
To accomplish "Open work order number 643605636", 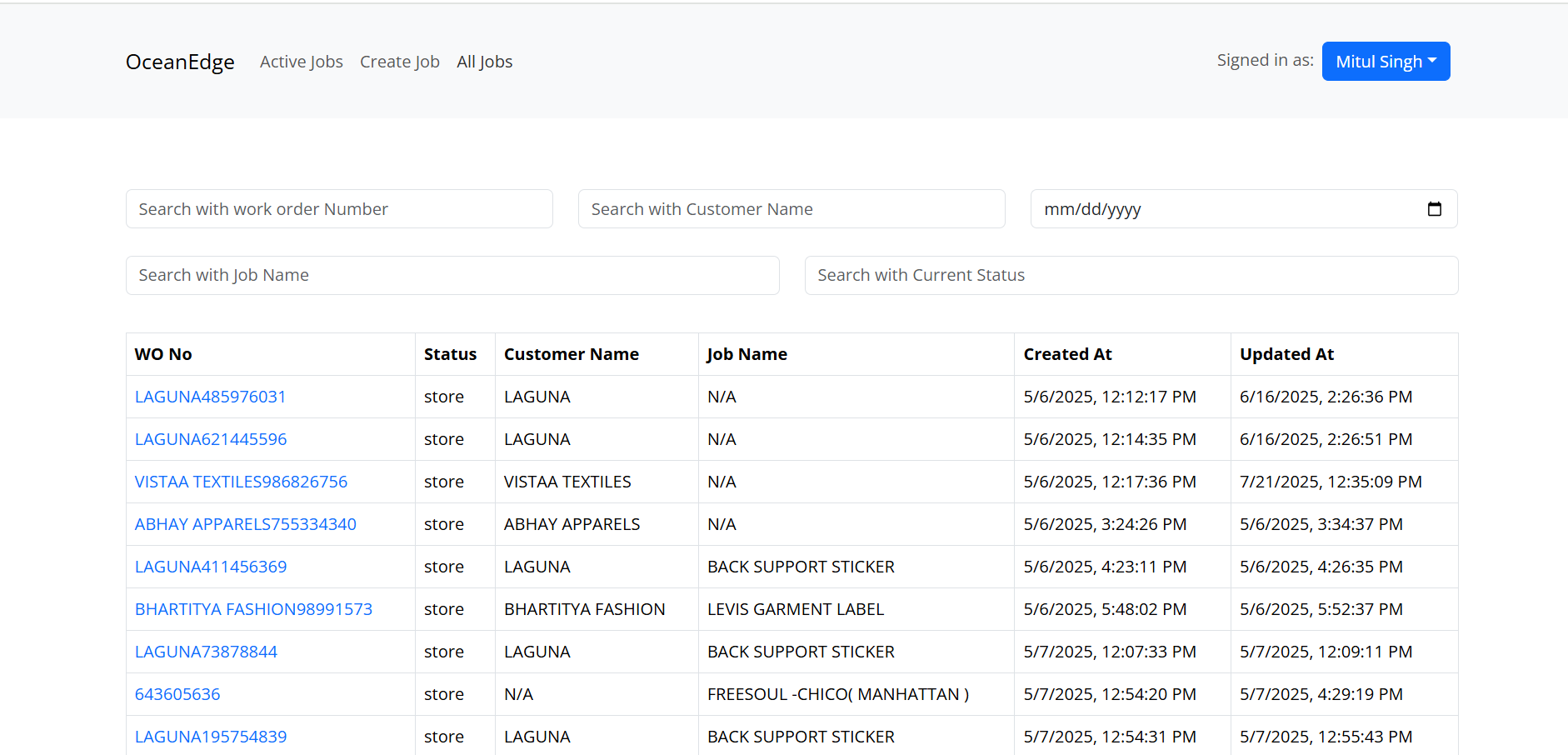I will pos(177,694).
